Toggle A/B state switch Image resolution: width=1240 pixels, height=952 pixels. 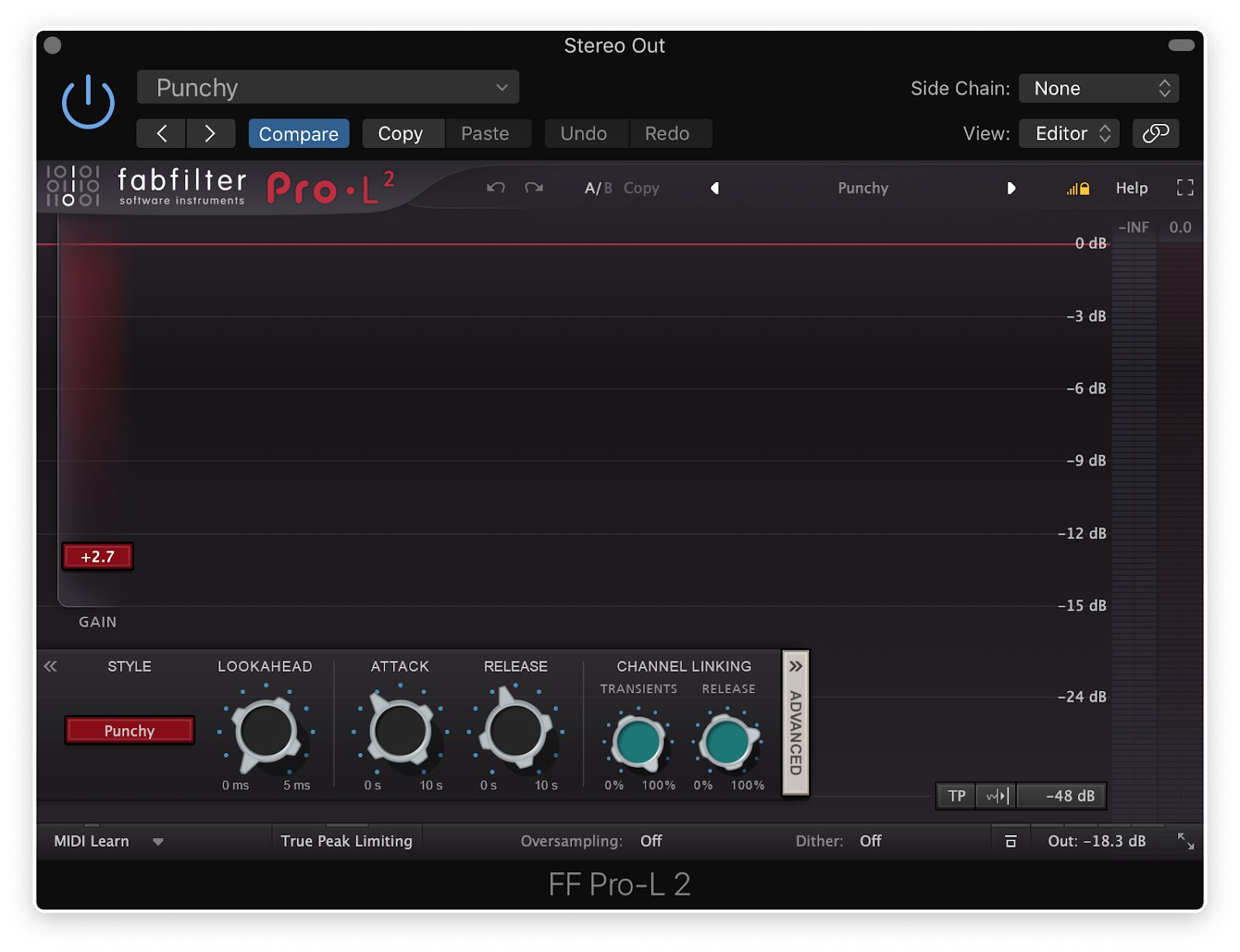click(x=598, y=188)
